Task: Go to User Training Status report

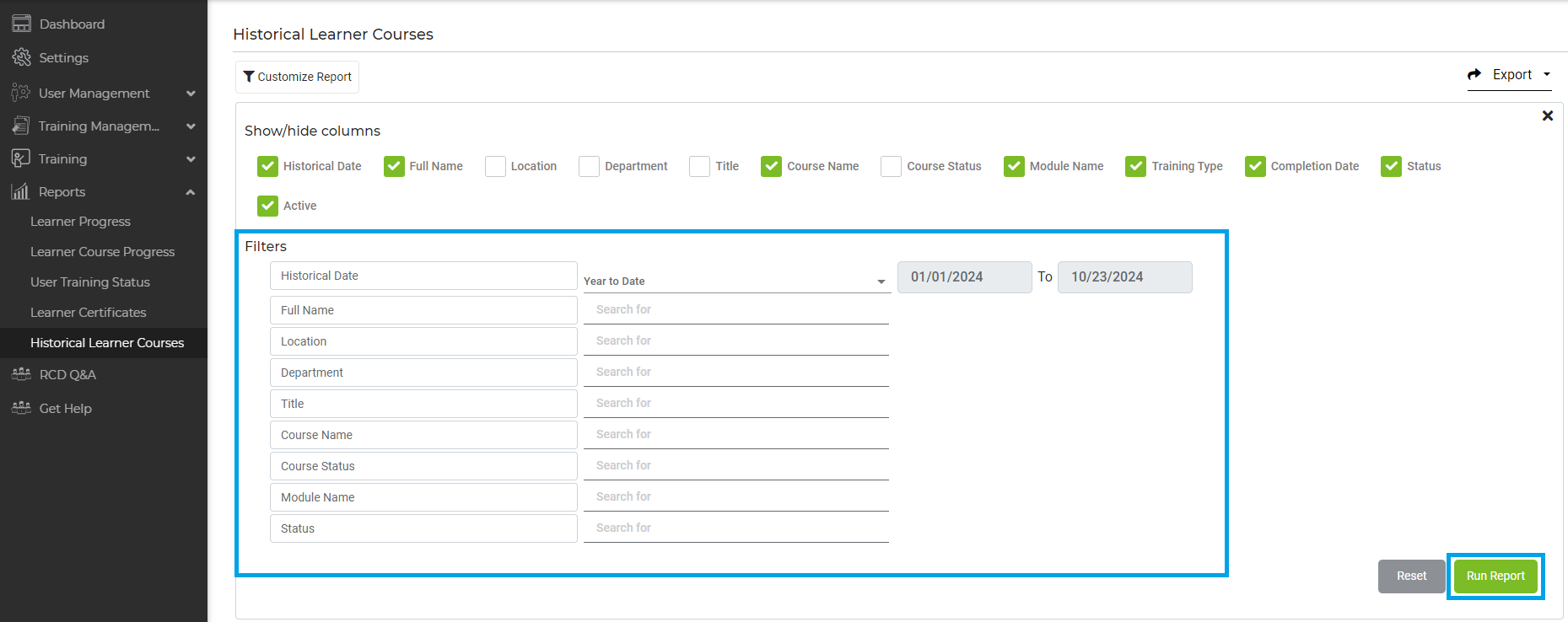Action: 89,282
